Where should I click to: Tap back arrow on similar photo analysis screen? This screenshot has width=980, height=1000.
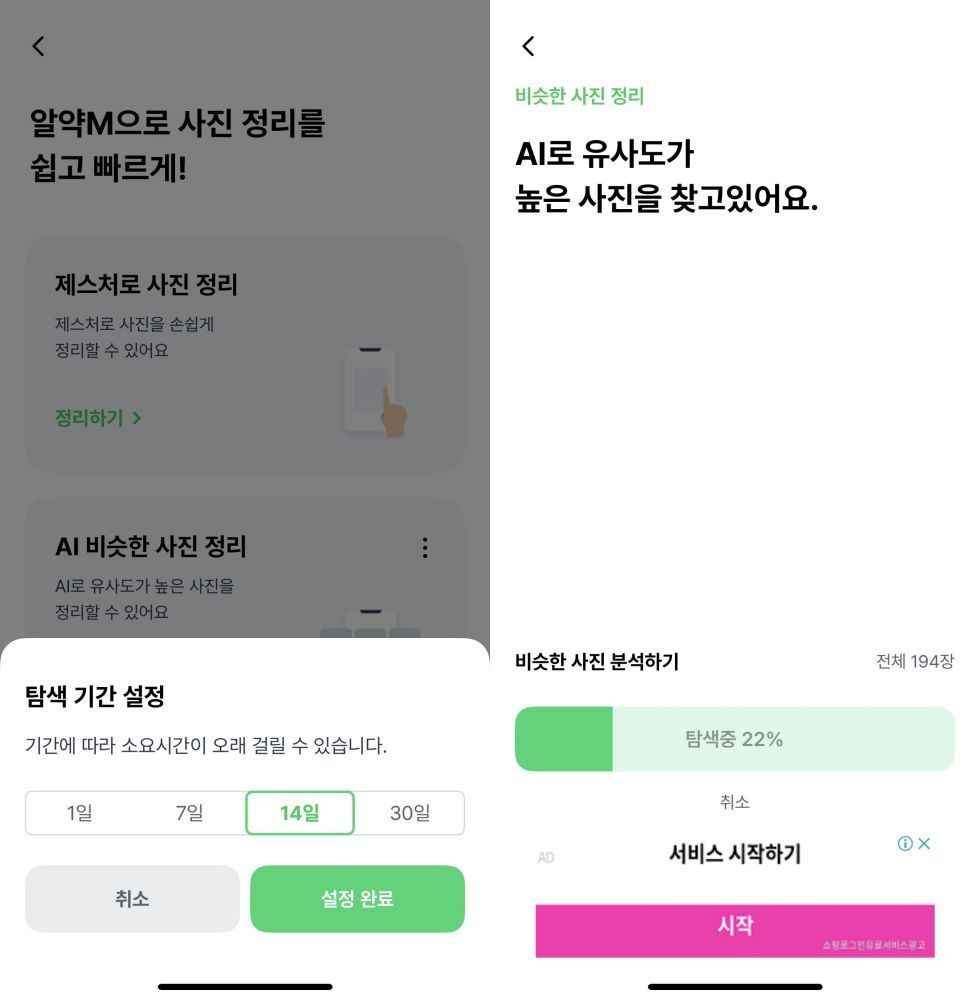tap(528, 46)
